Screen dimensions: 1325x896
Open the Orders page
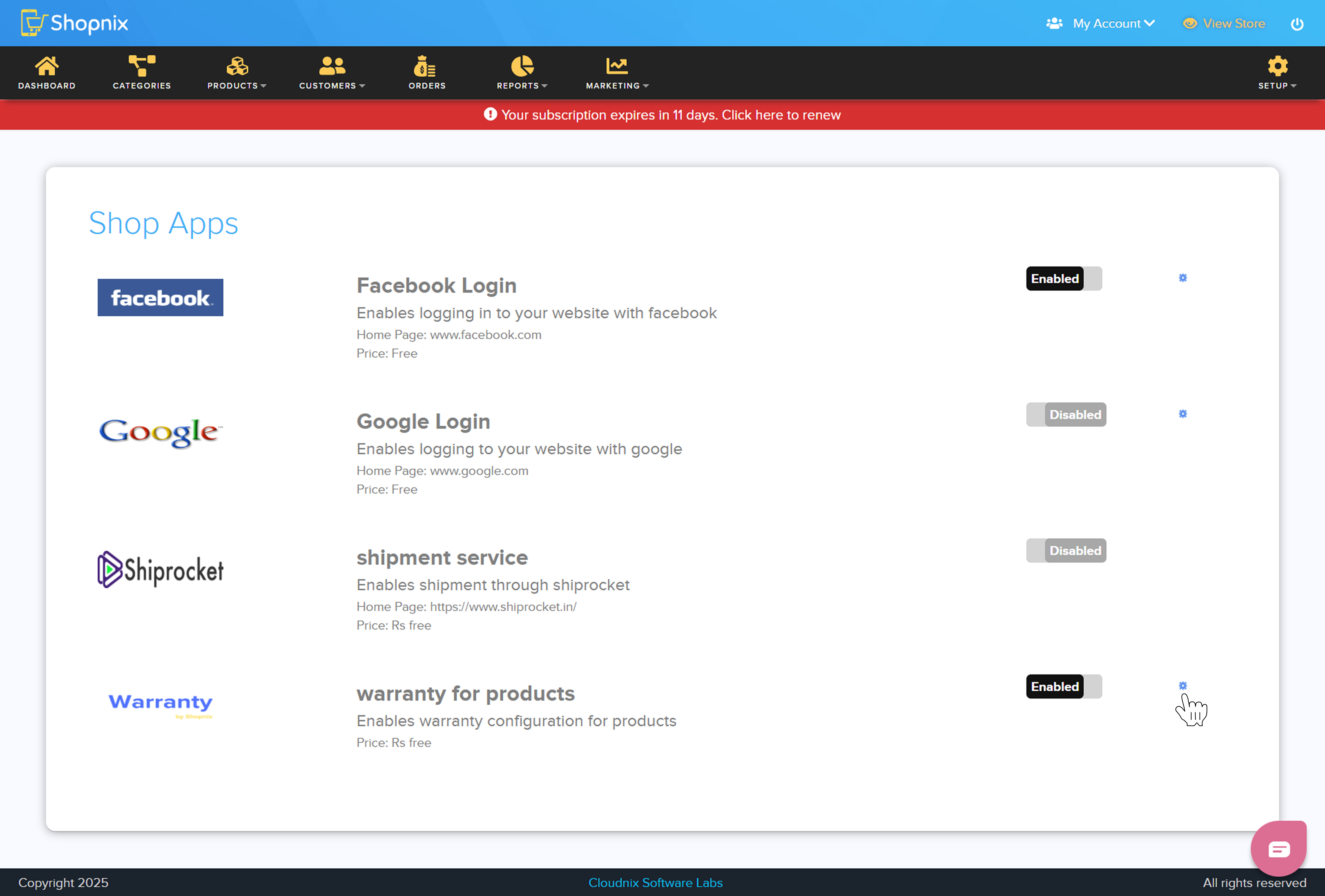pyautogui.click(x=427, y=73)
